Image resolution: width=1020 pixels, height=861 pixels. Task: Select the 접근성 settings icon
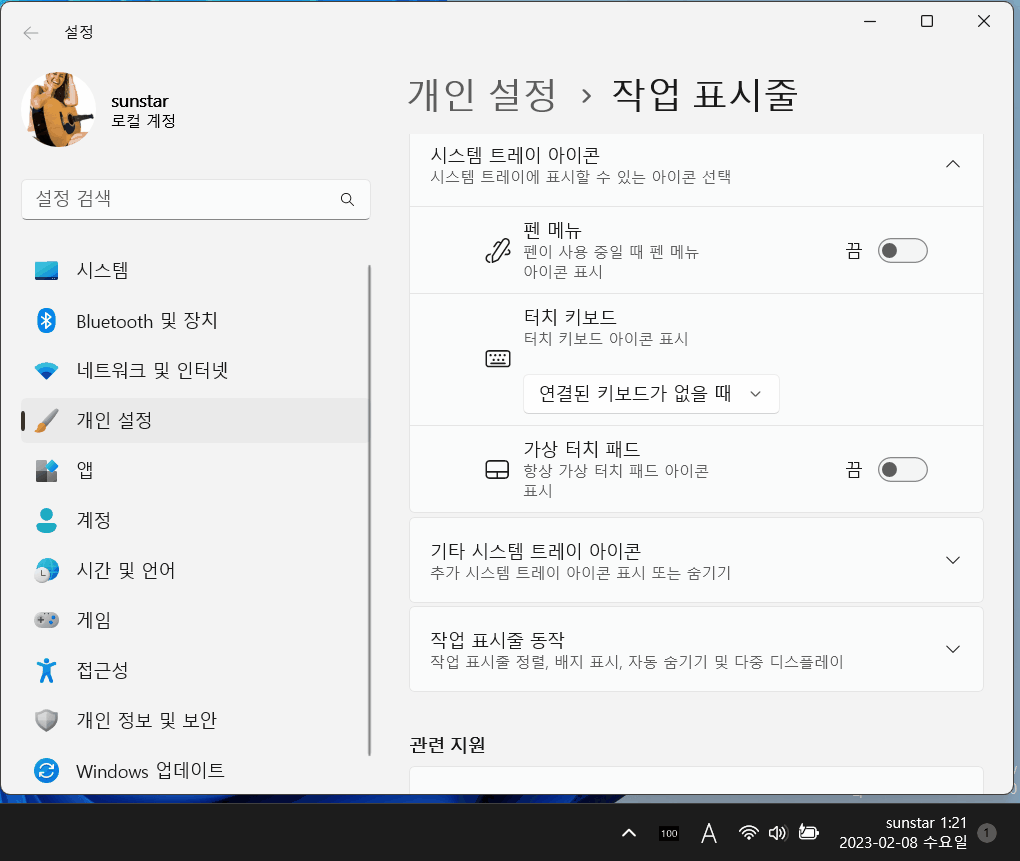(46, 670)
